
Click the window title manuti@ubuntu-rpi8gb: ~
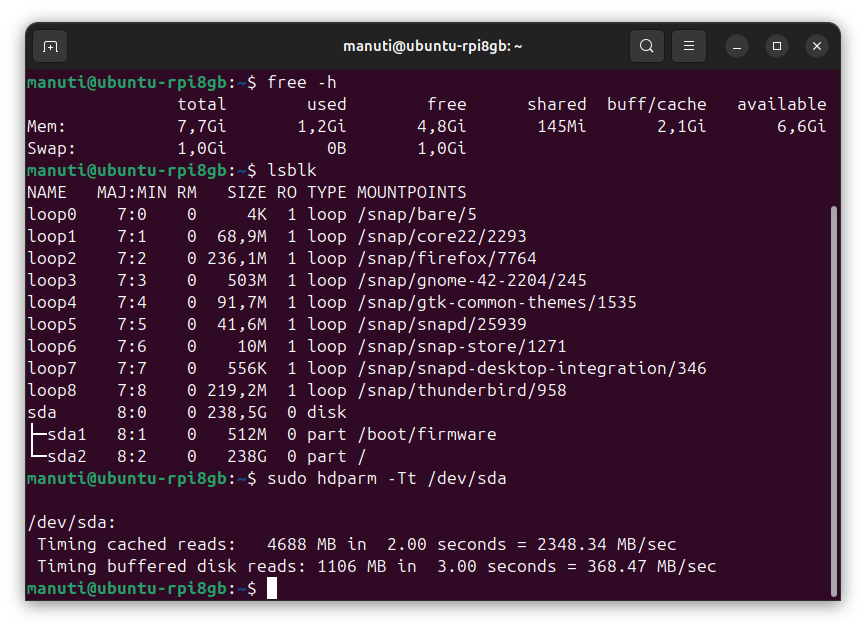click(x=432, y=46)
